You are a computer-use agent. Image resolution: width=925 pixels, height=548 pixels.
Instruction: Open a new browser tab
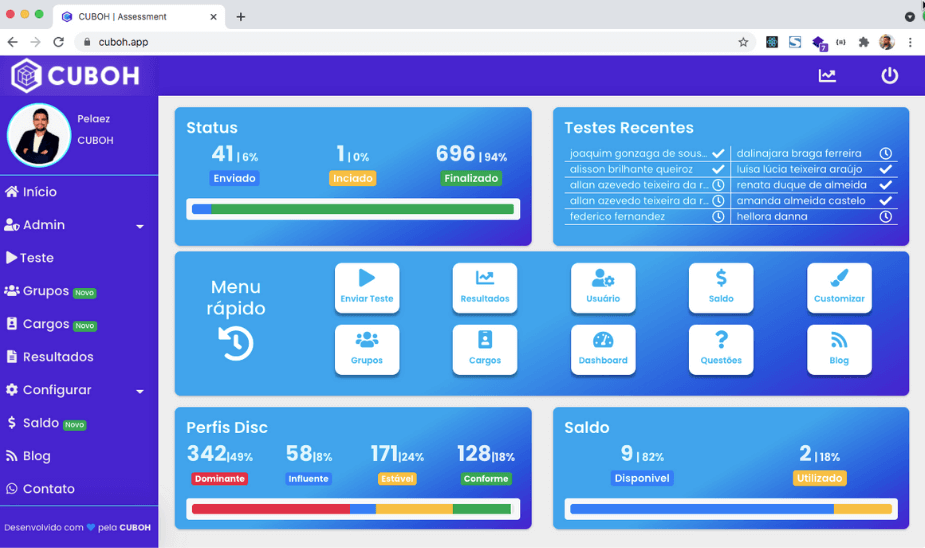(241, 17)
